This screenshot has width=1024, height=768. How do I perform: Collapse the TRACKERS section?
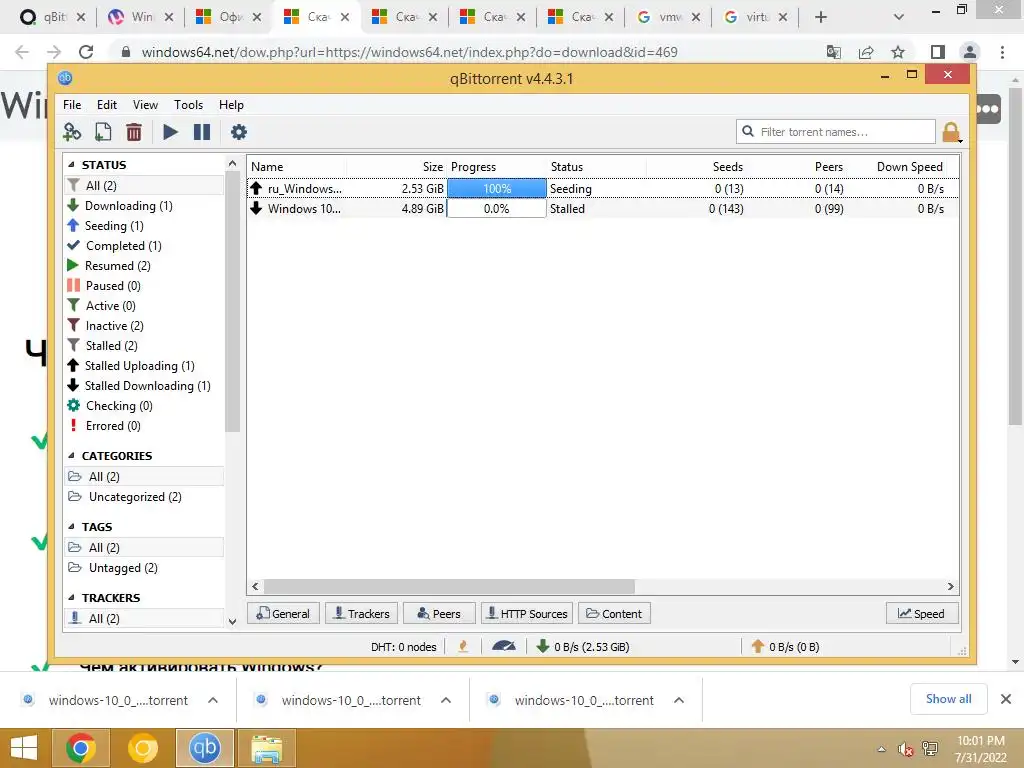coord(71,598)
